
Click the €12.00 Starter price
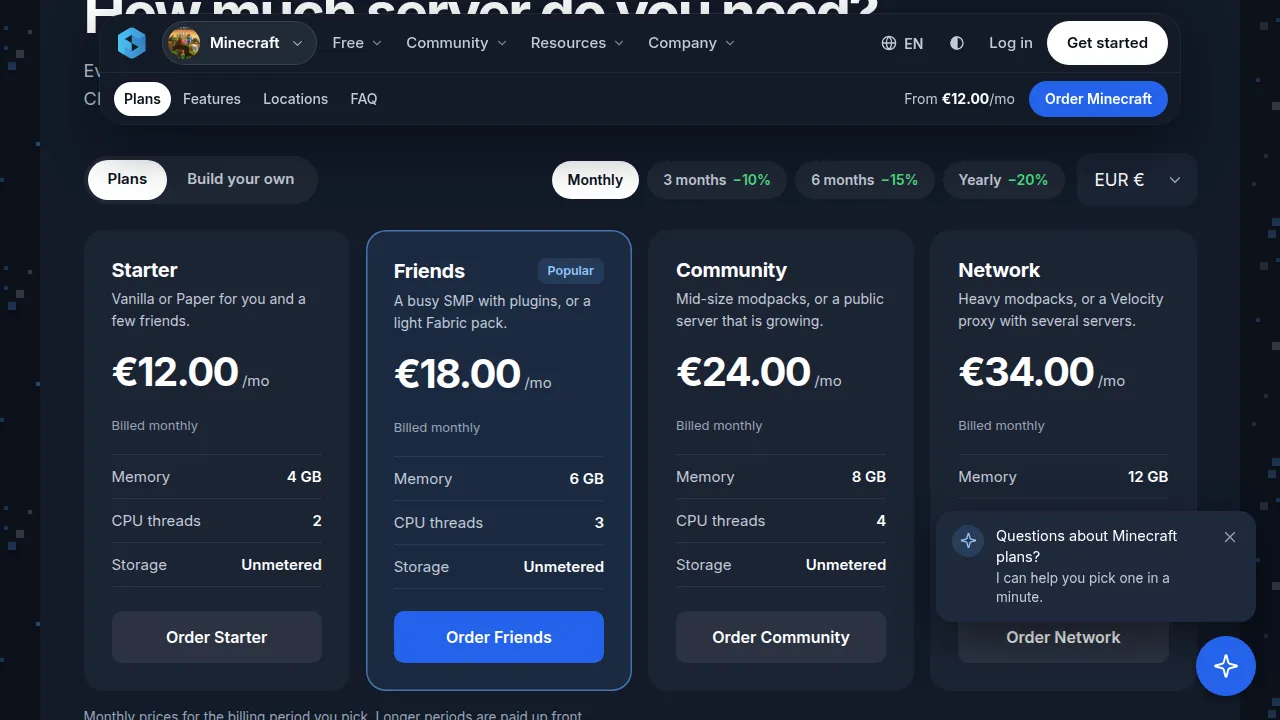pyautogui.click(x=175, y=372)
